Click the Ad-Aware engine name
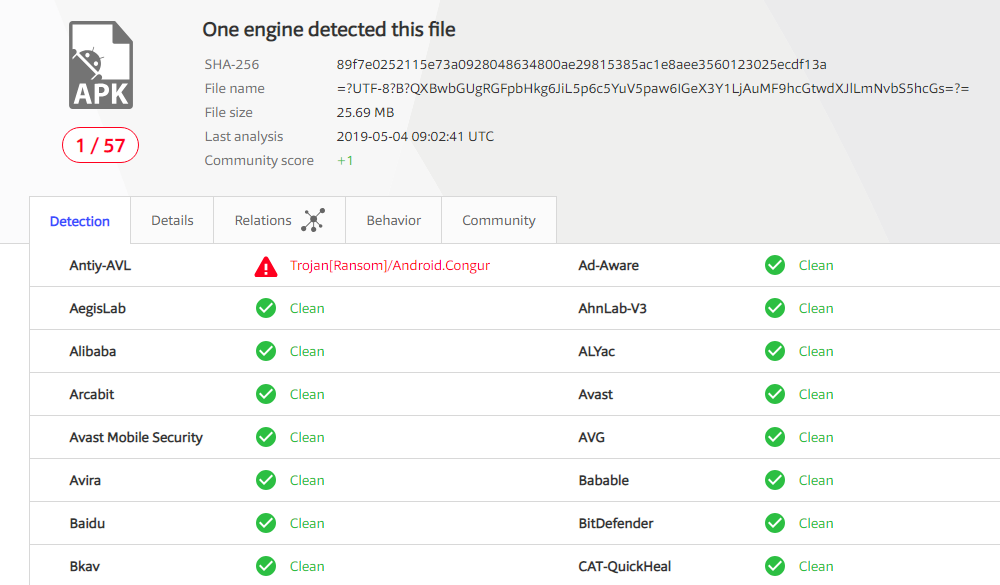The height and width of the screenshot is (585, 1000). (608, 265)
